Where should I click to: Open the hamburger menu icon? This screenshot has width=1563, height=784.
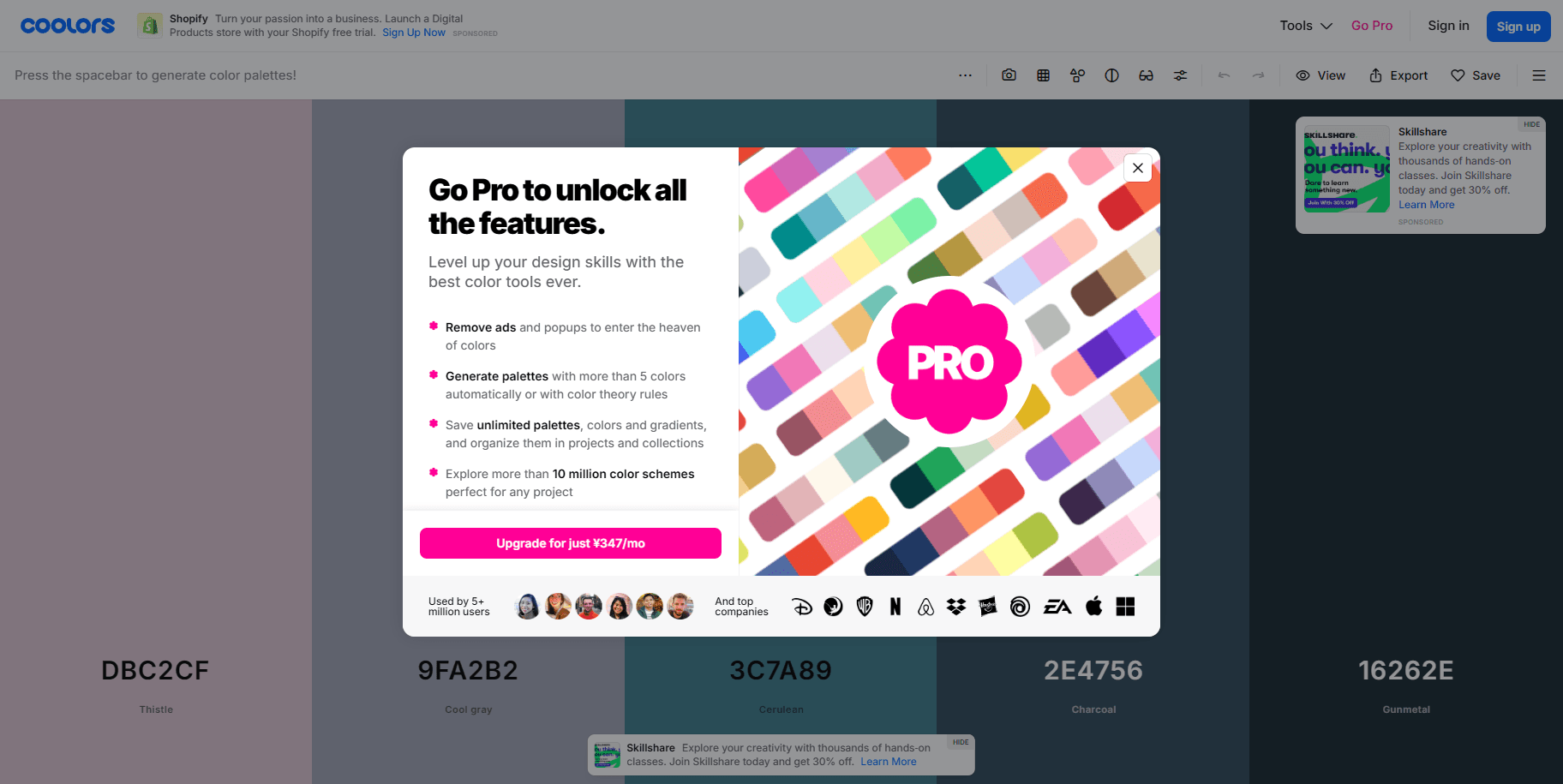point(1539,75)
